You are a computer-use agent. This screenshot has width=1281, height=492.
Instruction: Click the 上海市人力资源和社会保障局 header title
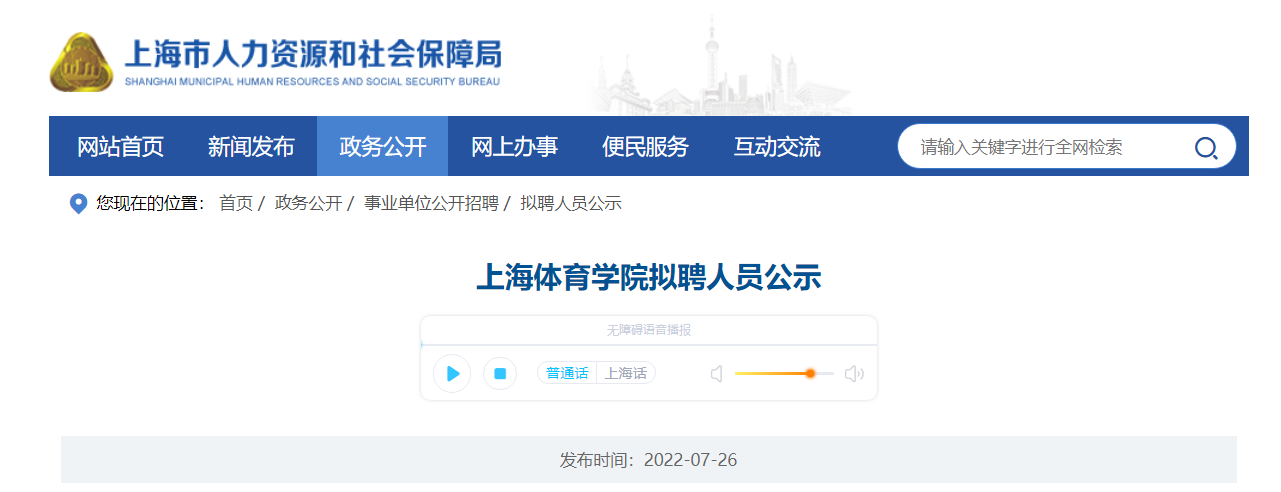(x=312, y=52)
